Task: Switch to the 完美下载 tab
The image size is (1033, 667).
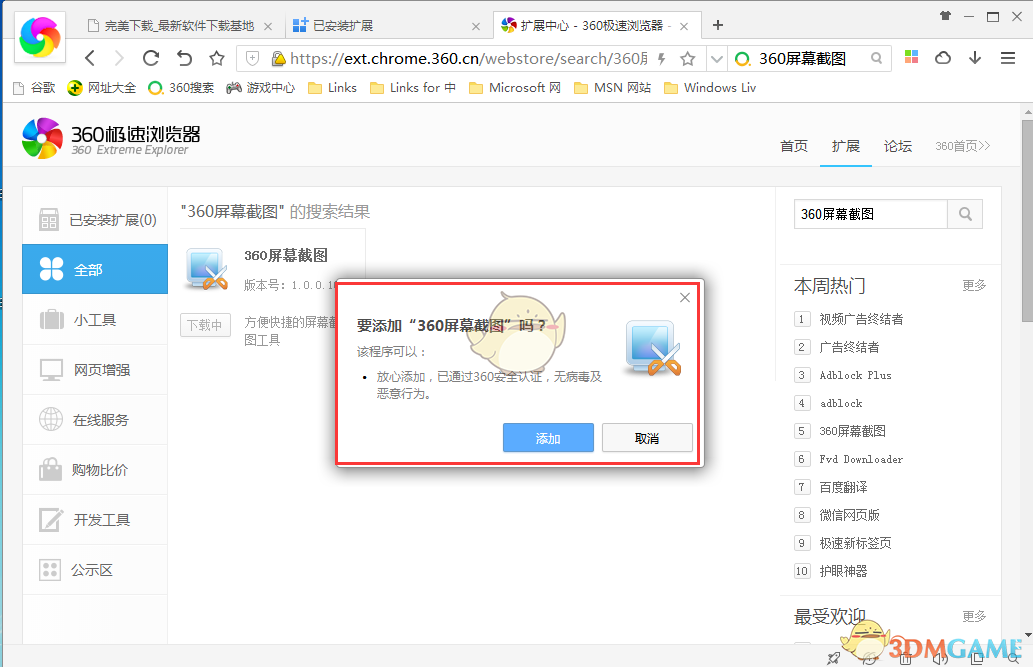Action: pos(179,26)
